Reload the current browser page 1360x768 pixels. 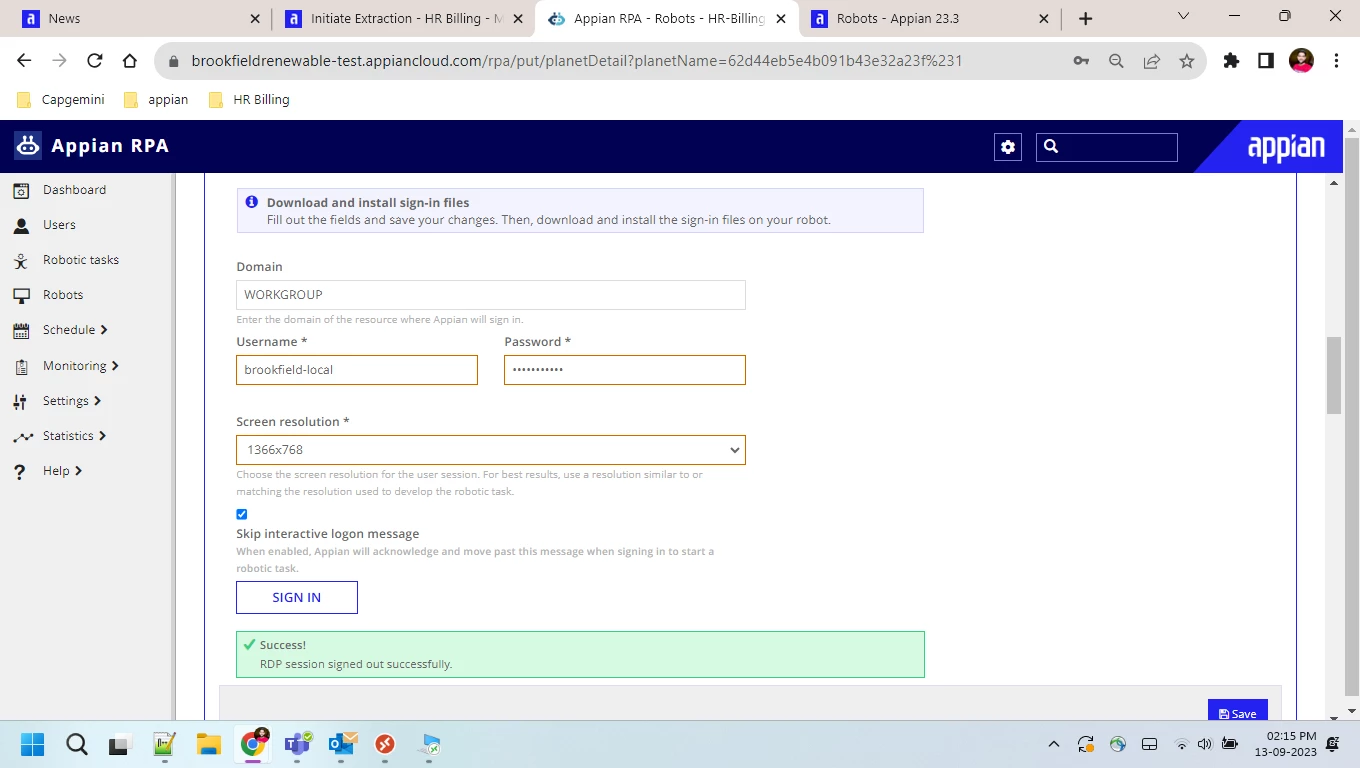[x=95, y=61]
